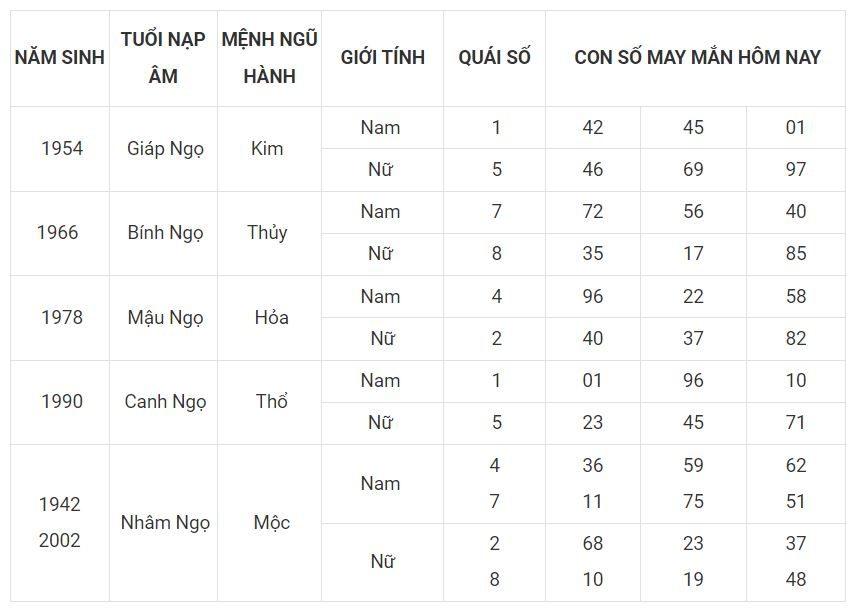
Task: Select the QUÁI SỐ header cell
Action: [x=494, y=57]
